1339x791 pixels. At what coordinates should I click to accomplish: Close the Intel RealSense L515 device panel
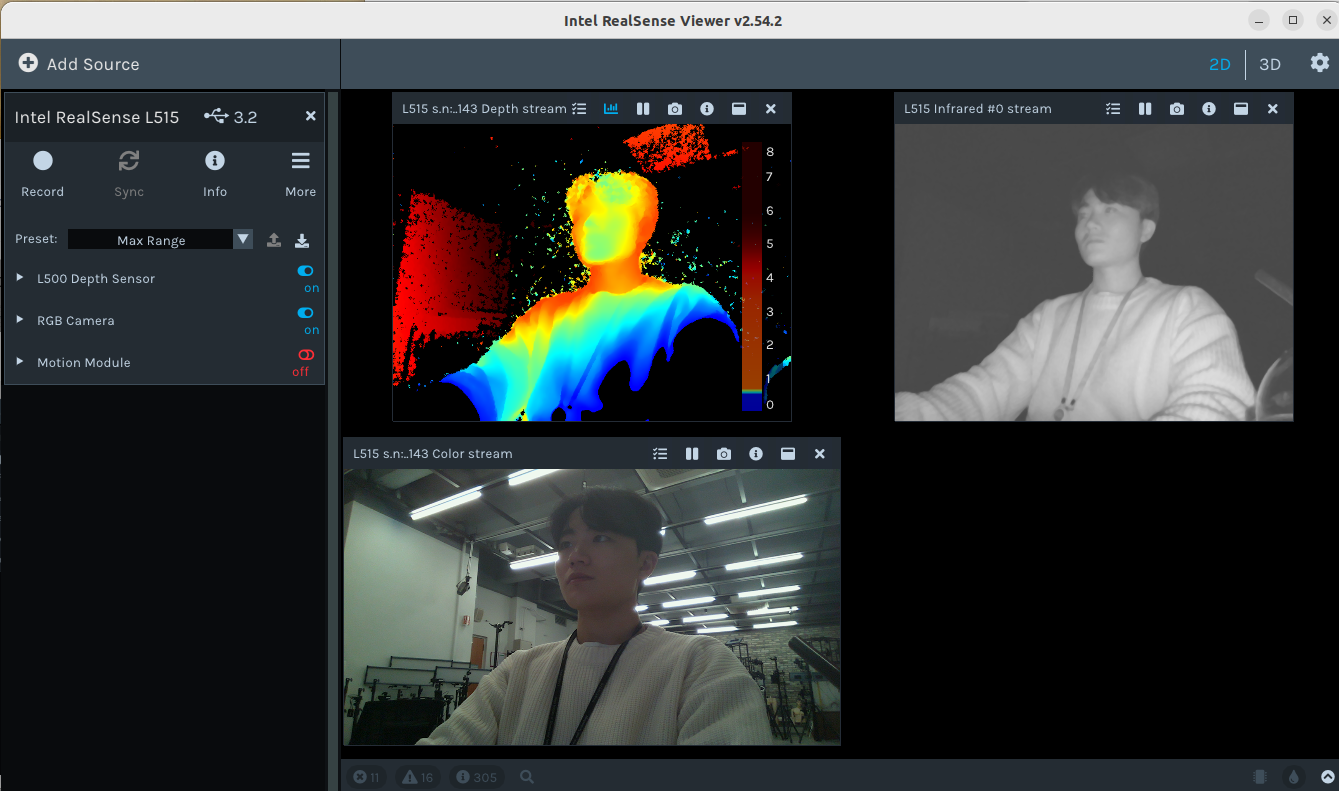tap(311, 116)
